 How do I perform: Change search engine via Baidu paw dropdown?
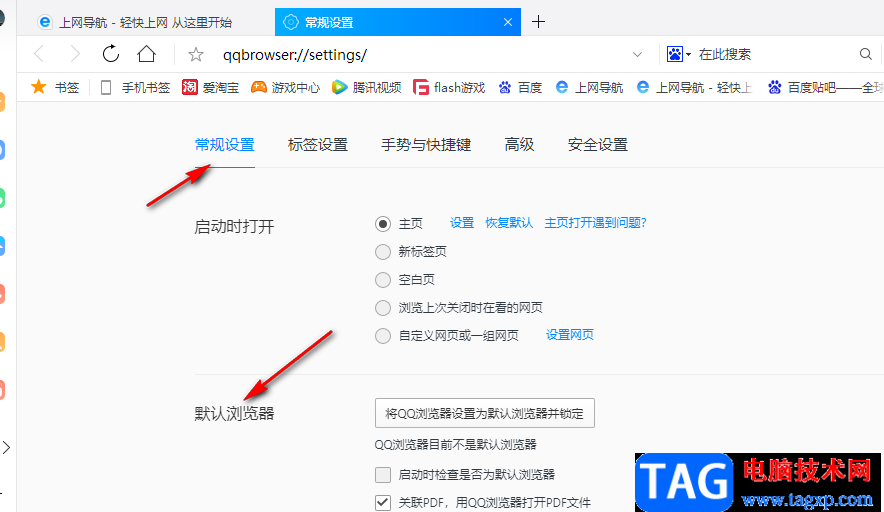coord(679,54)
